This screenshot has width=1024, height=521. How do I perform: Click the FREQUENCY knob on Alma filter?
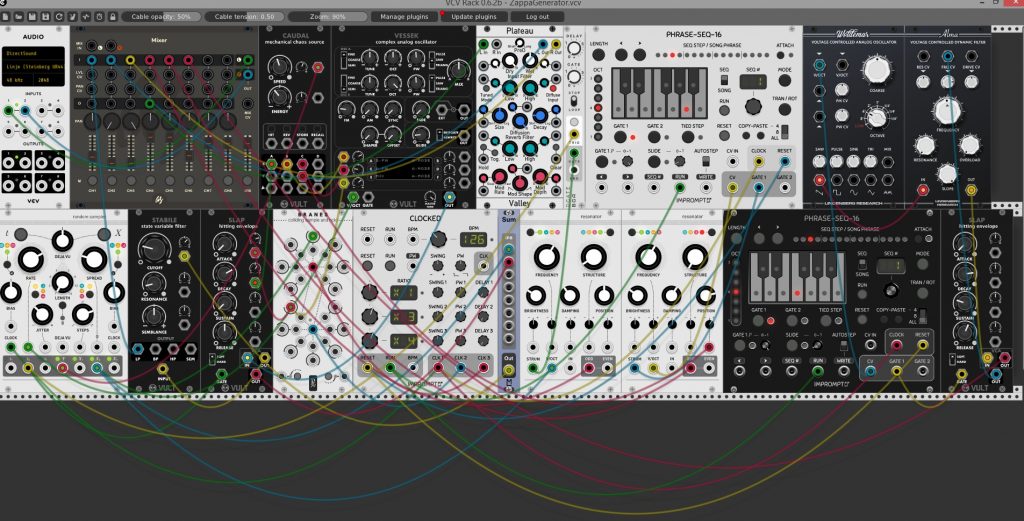tap(946, 110)
